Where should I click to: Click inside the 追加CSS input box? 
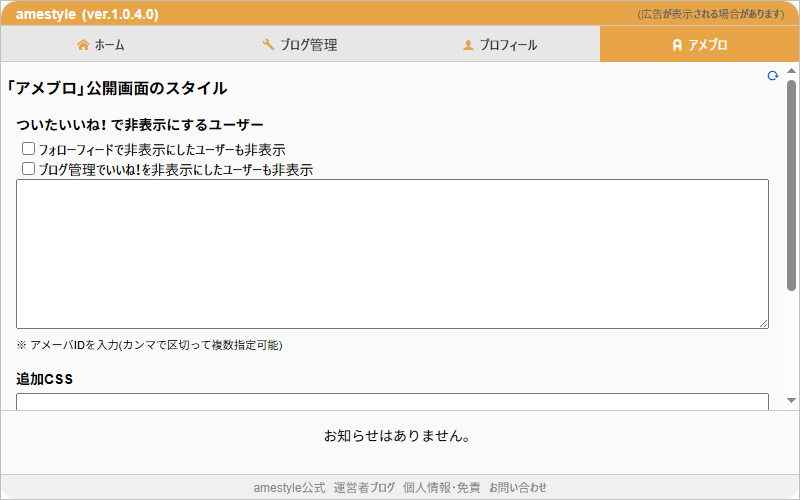(x=392, y=401)
